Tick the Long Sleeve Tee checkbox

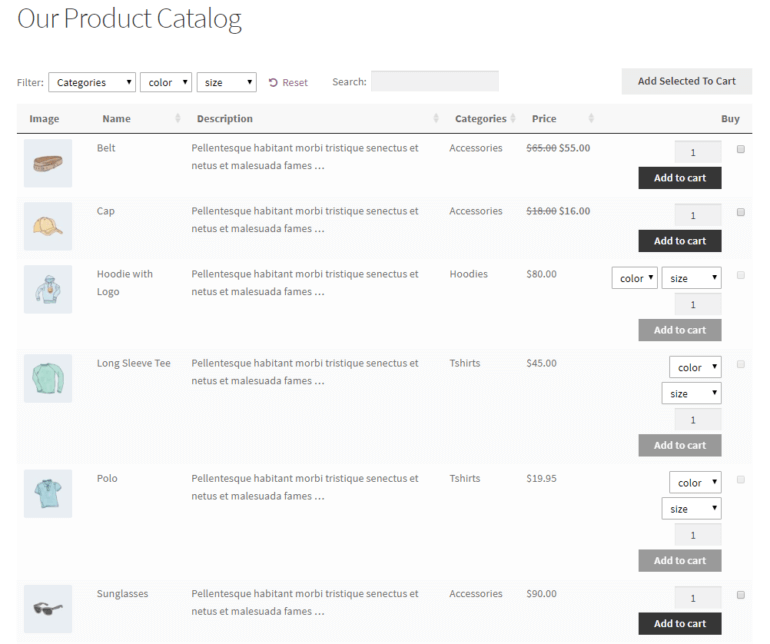point(741,364)
